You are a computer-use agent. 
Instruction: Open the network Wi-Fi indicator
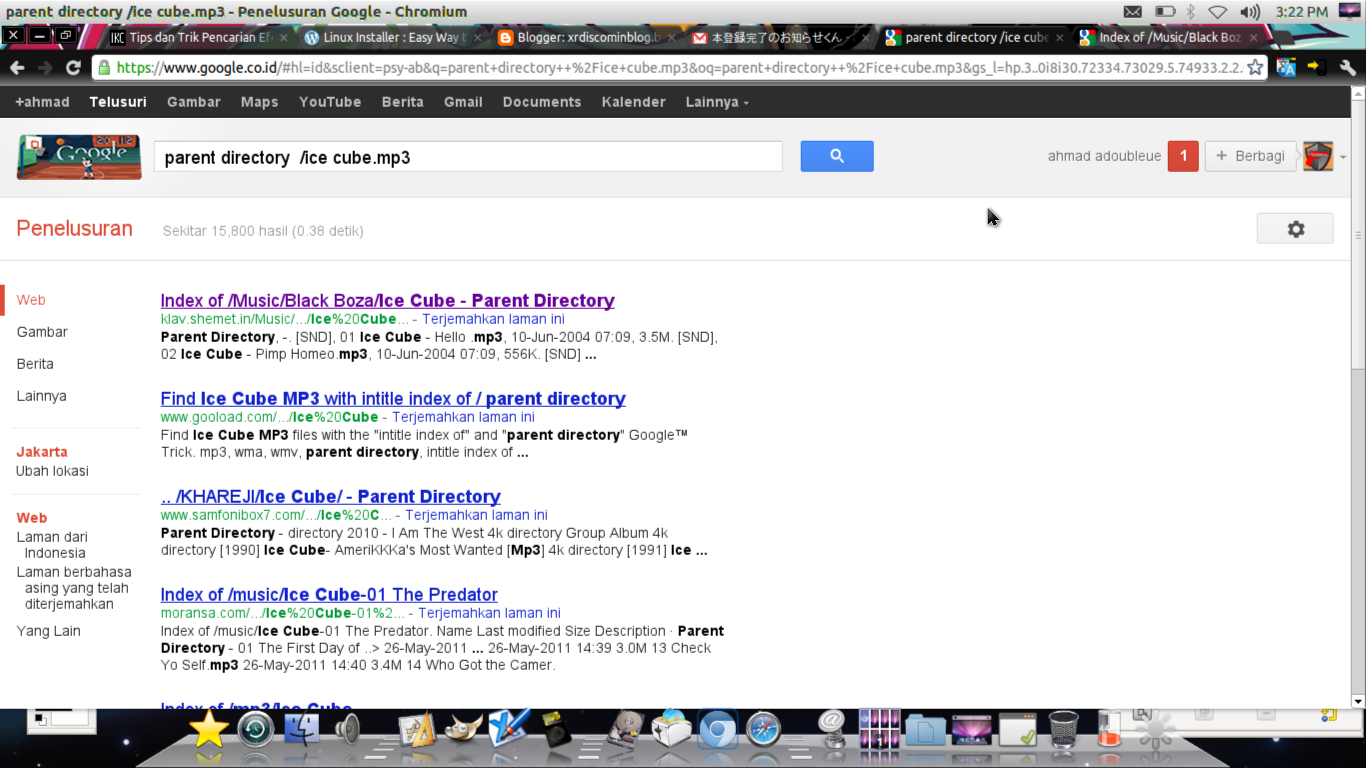point(1217,12)
